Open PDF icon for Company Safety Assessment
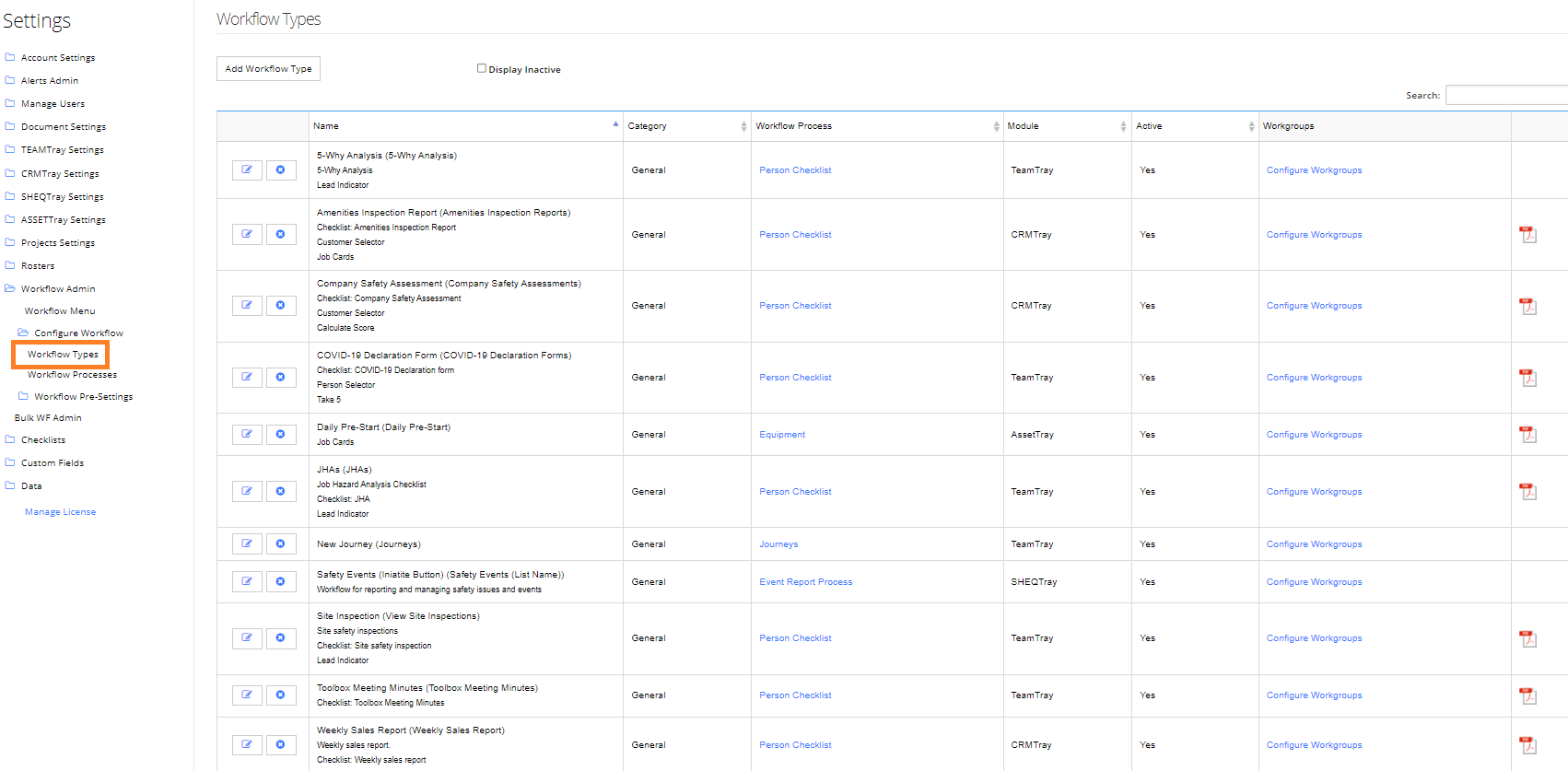This screenshot has height=771, width=1568. point(1527,306)
